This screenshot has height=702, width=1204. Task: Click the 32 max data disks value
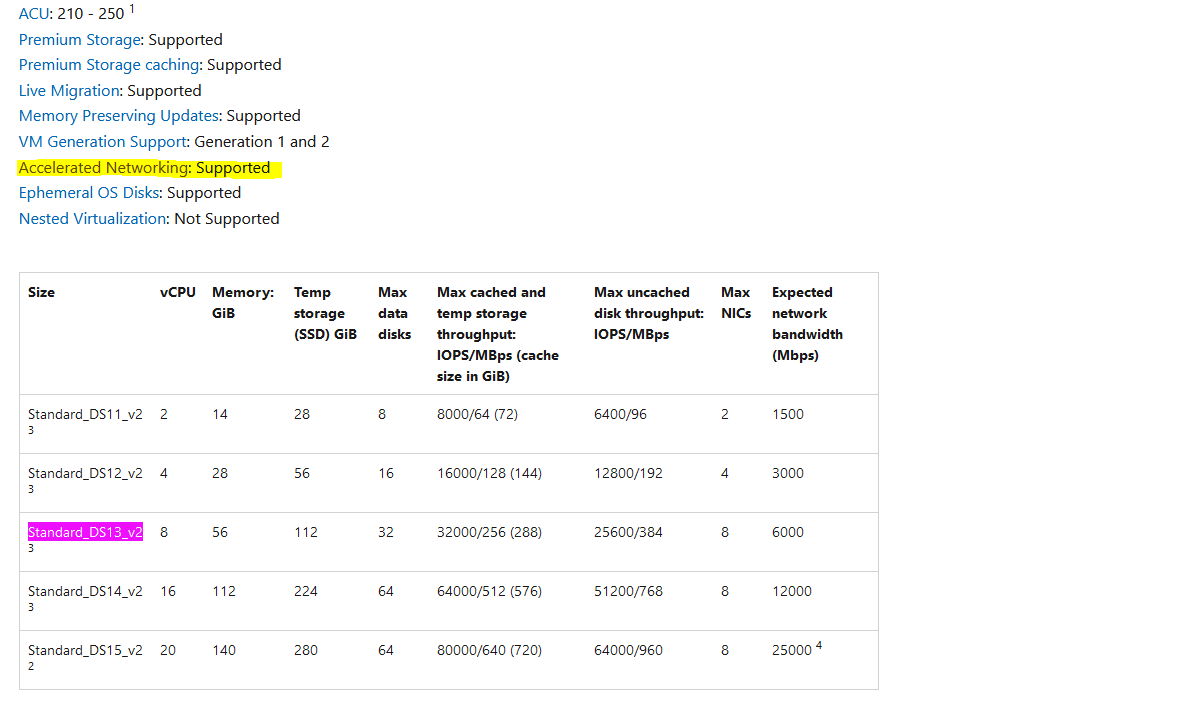tap(386, 532)
